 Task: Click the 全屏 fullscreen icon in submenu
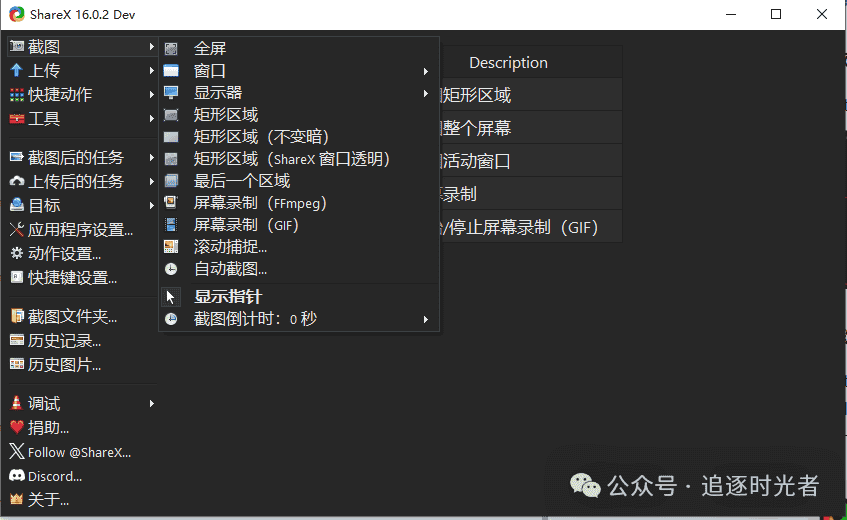(171, 49)
